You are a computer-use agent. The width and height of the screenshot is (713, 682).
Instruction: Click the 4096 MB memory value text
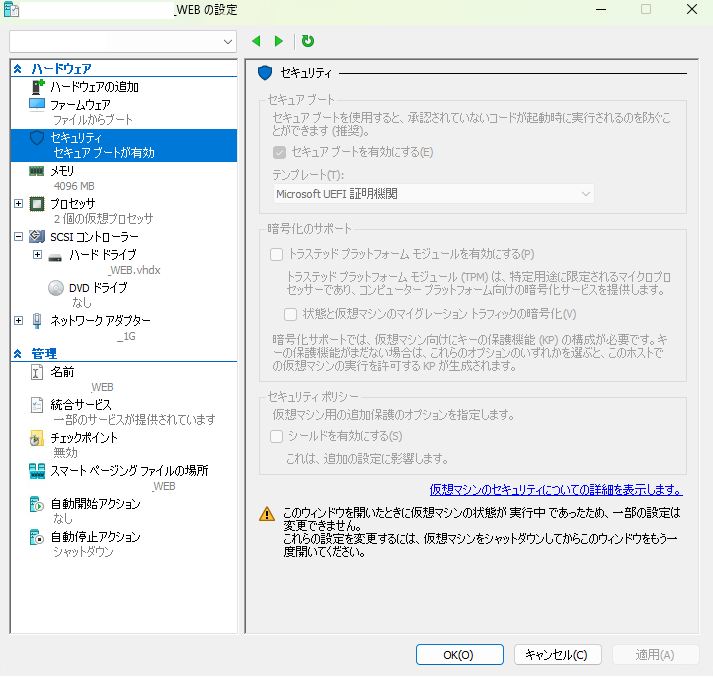pos(74,186)
